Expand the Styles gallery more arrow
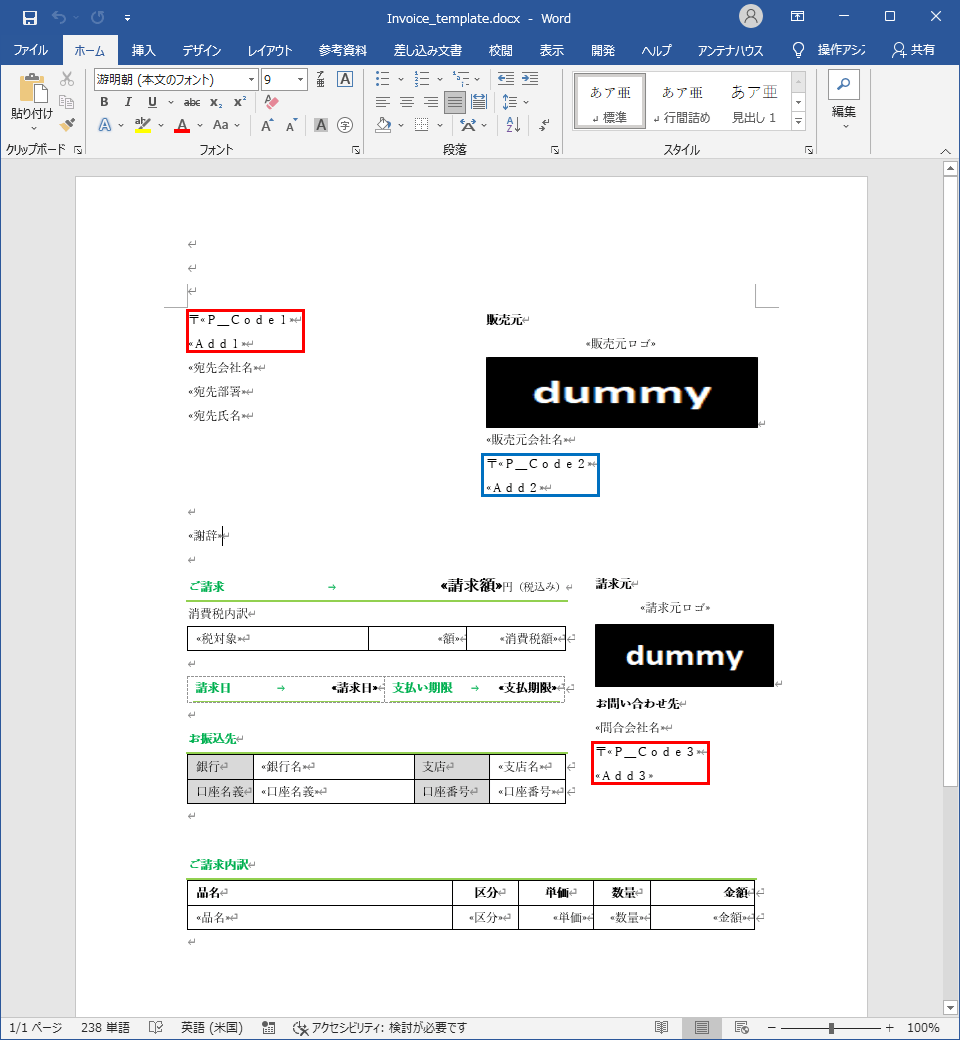 [798, 121]
